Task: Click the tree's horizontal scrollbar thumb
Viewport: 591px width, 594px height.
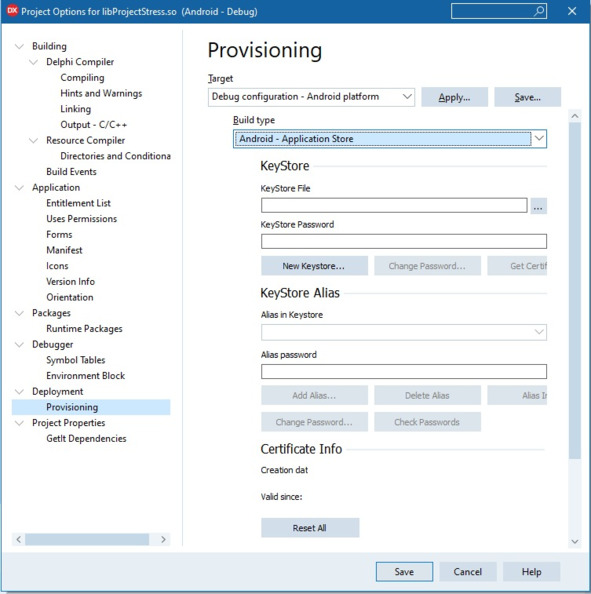Action: click(x=87, y=539)
